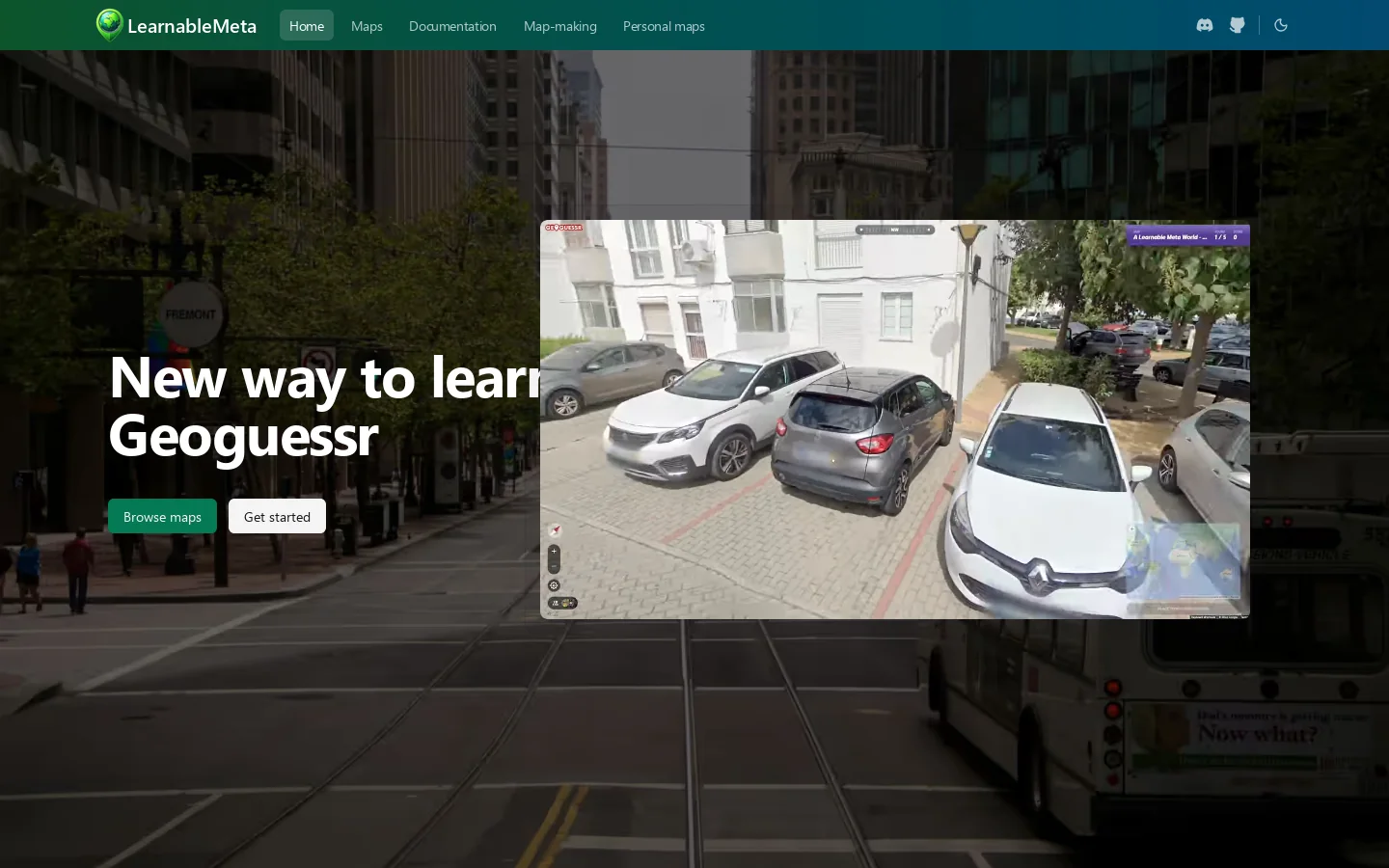
Task: Click the Get started button
Action: [277, 516]
